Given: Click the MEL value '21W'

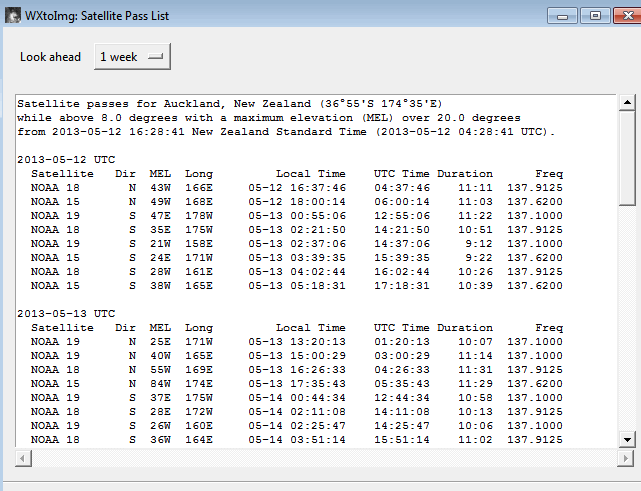Looking at the screenshot, I should coord(160,244).
